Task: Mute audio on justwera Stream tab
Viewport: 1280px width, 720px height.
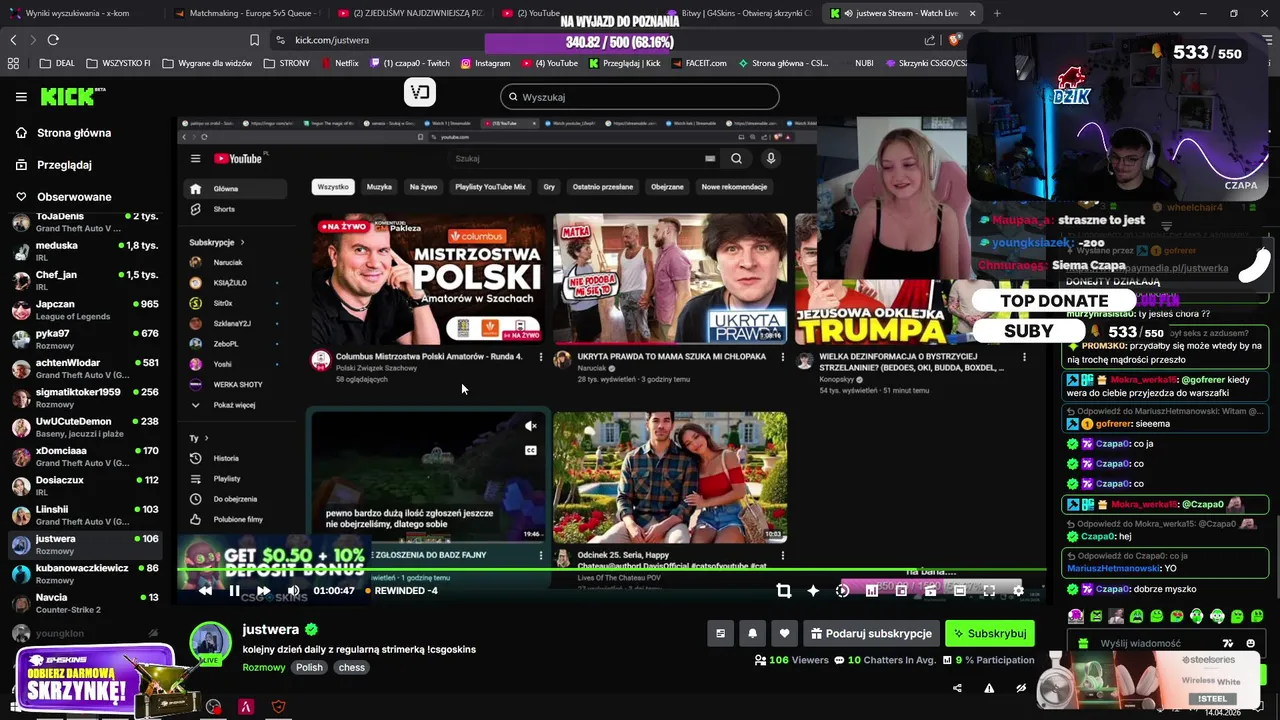Action: pos(848,13)
